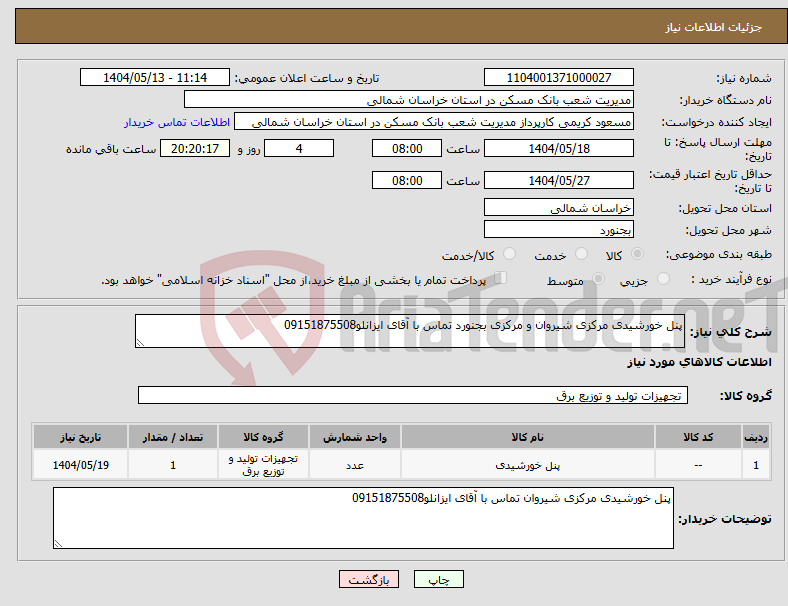Screen dimensions: 788x606
Task: Click the چاپ print button
Action: tap(438, 579)
